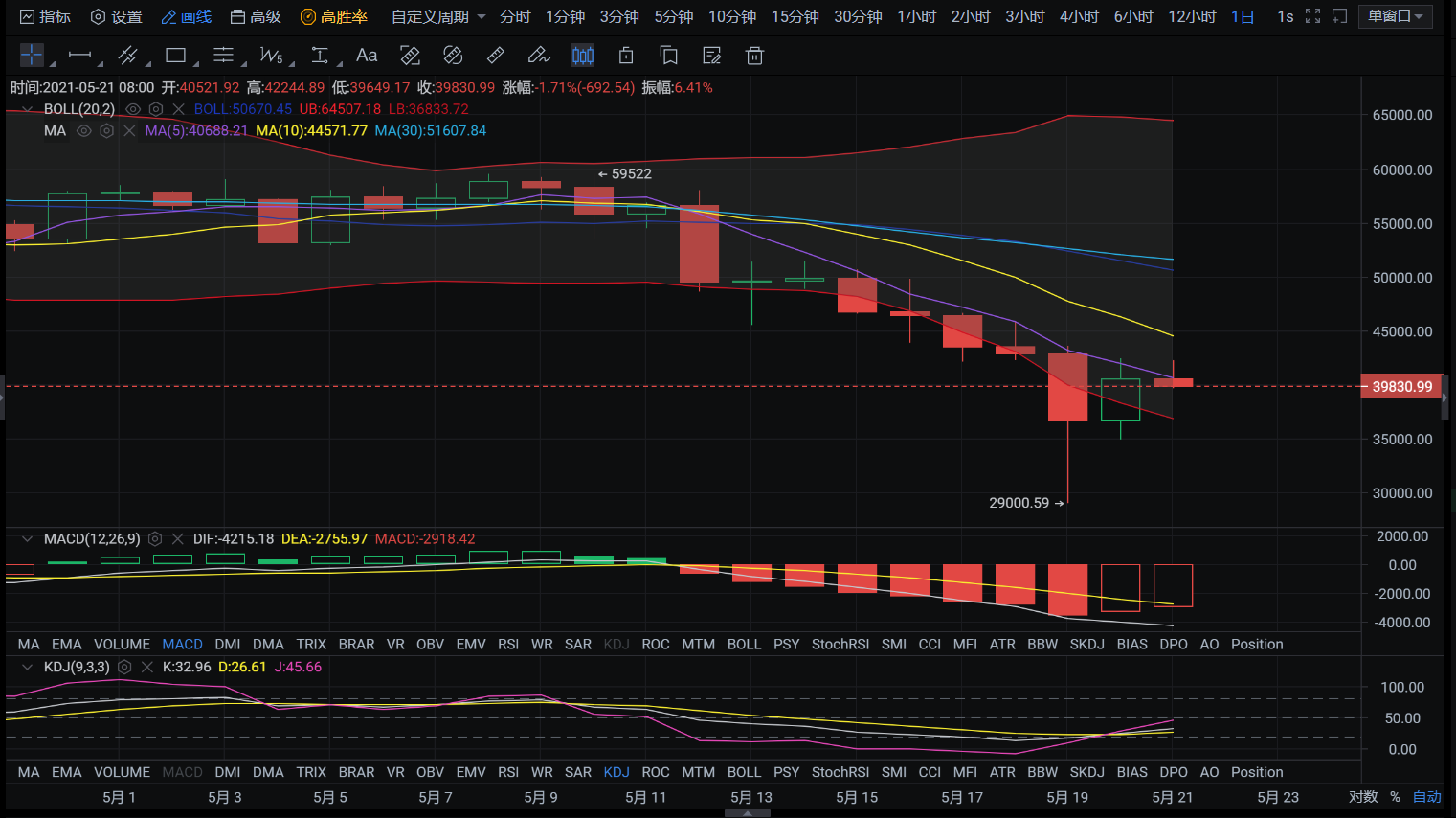
Task: Click the highlighted candlestick magnet icon
Action: point(582,56)
